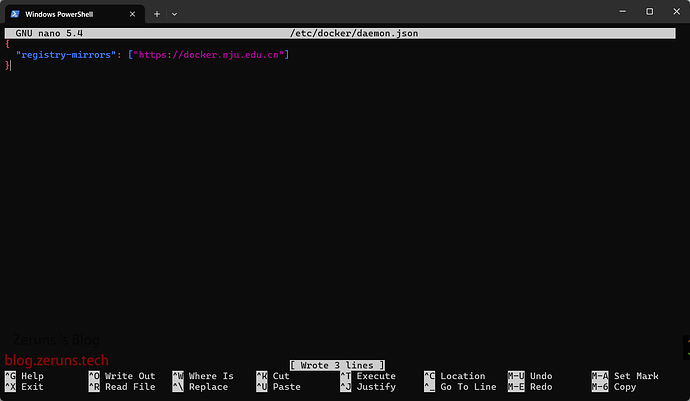
Task: Click the ^K Cut shortcut
Action: click(273, 376)
